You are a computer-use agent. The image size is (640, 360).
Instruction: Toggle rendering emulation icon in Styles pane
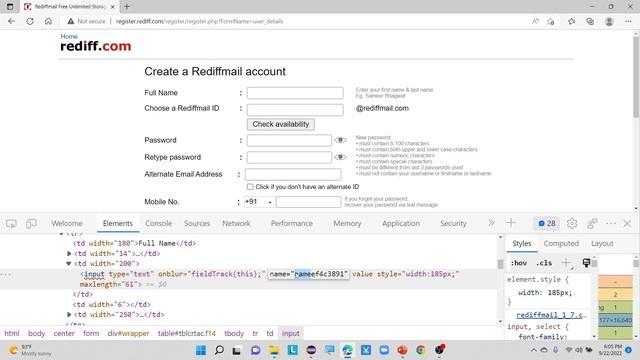[586, 262]
